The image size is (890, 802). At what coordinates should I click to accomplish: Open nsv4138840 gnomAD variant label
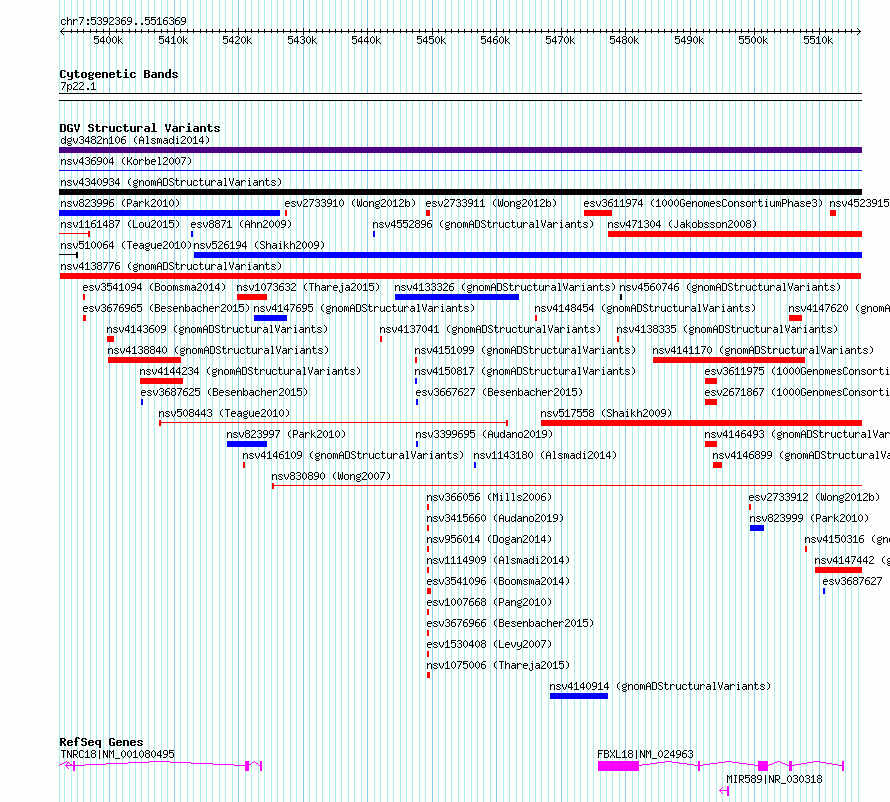[x=219, y=350]
